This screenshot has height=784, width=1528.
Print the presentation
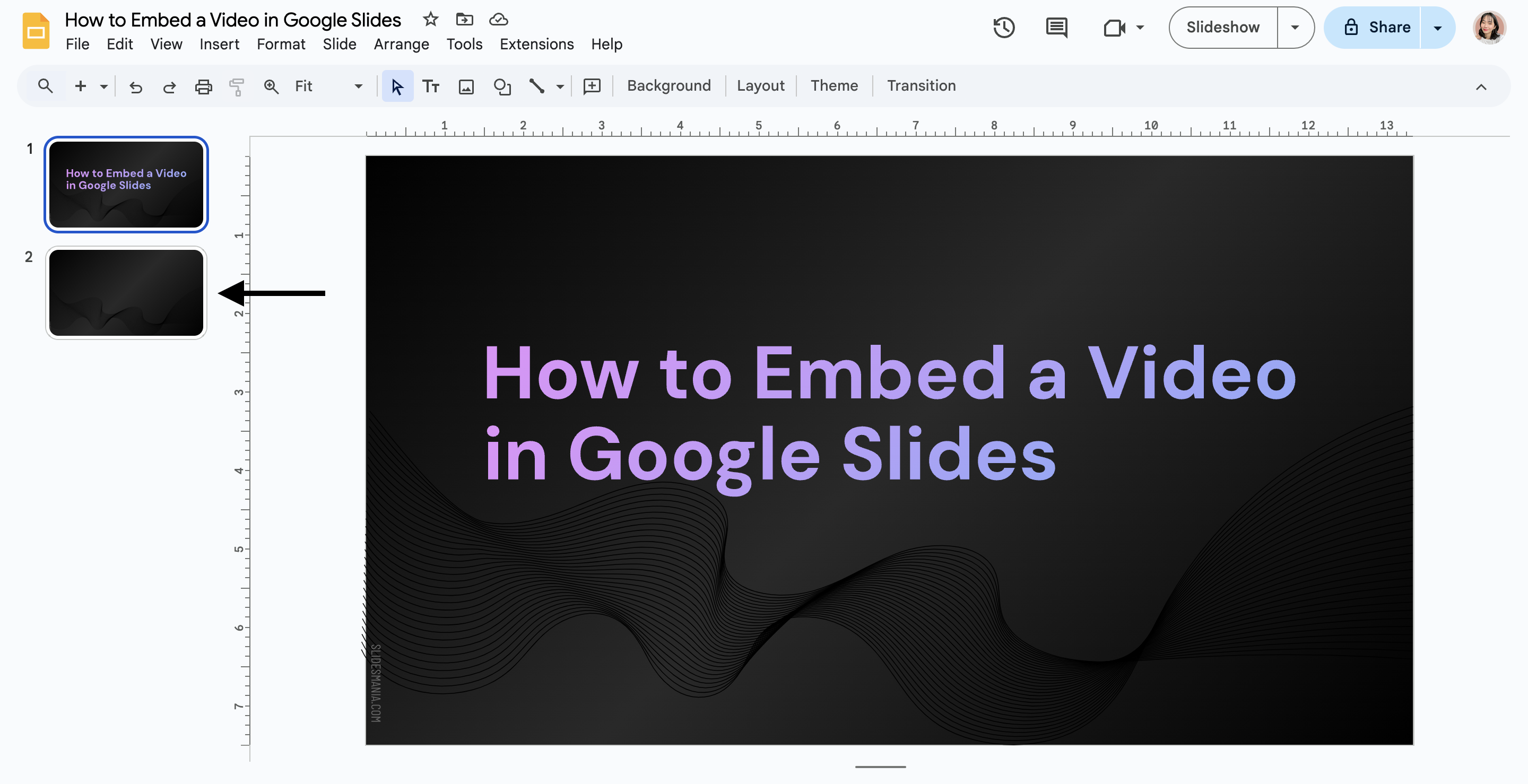[203, 86]
